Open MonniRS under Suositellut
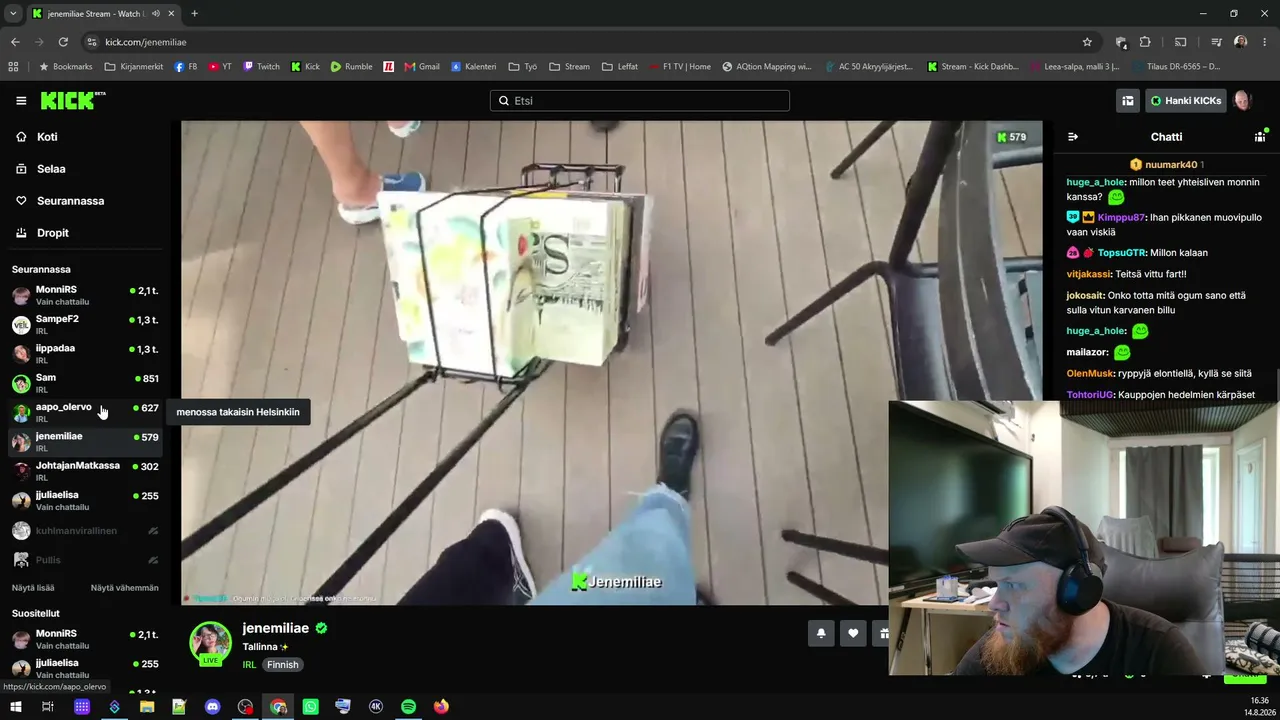1280x720 pixels. click(85, 639)
